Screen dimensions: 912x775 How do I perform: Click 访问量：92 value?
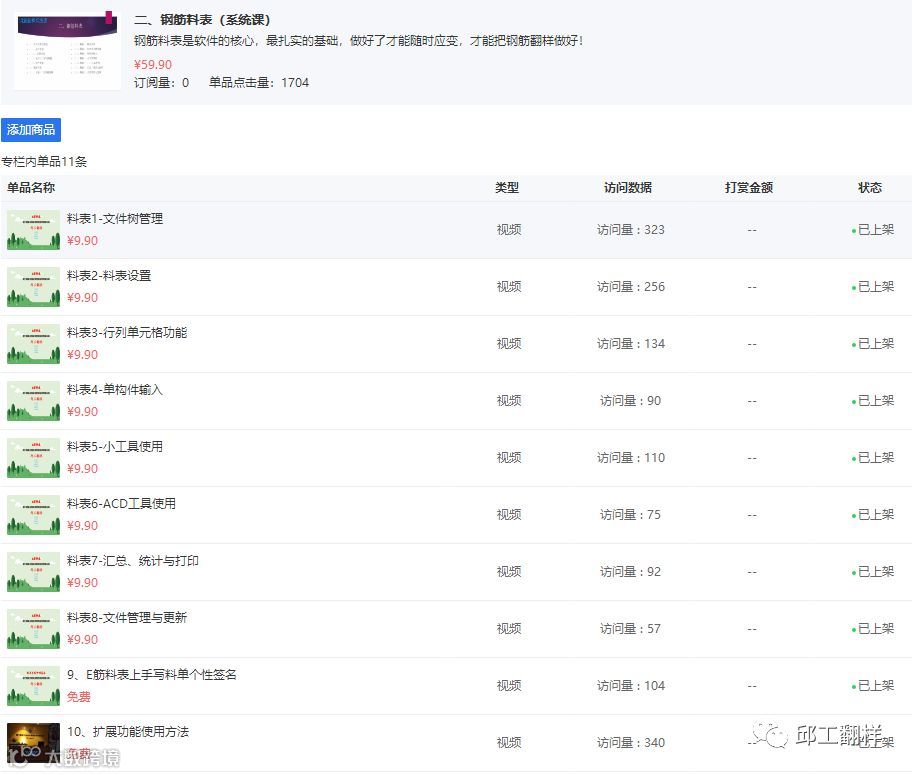[630, 572]
